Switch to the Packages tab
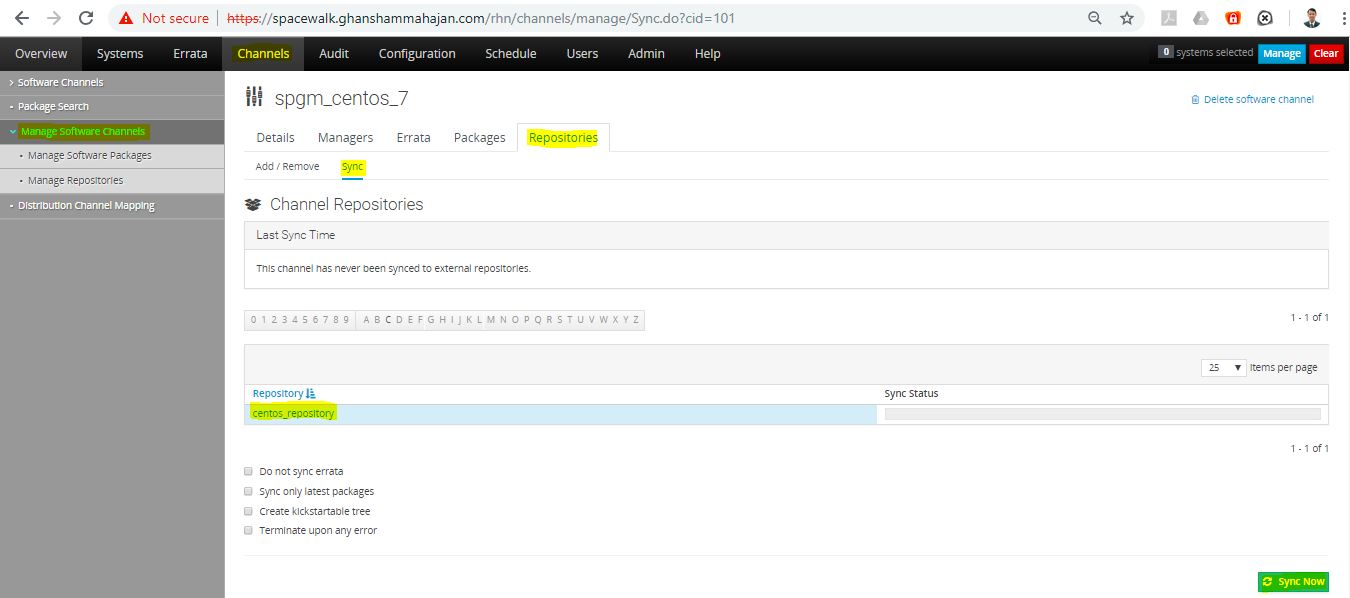Image resolution: width=1350 pixels, height=598 pixels. click(x=479, y=138)
